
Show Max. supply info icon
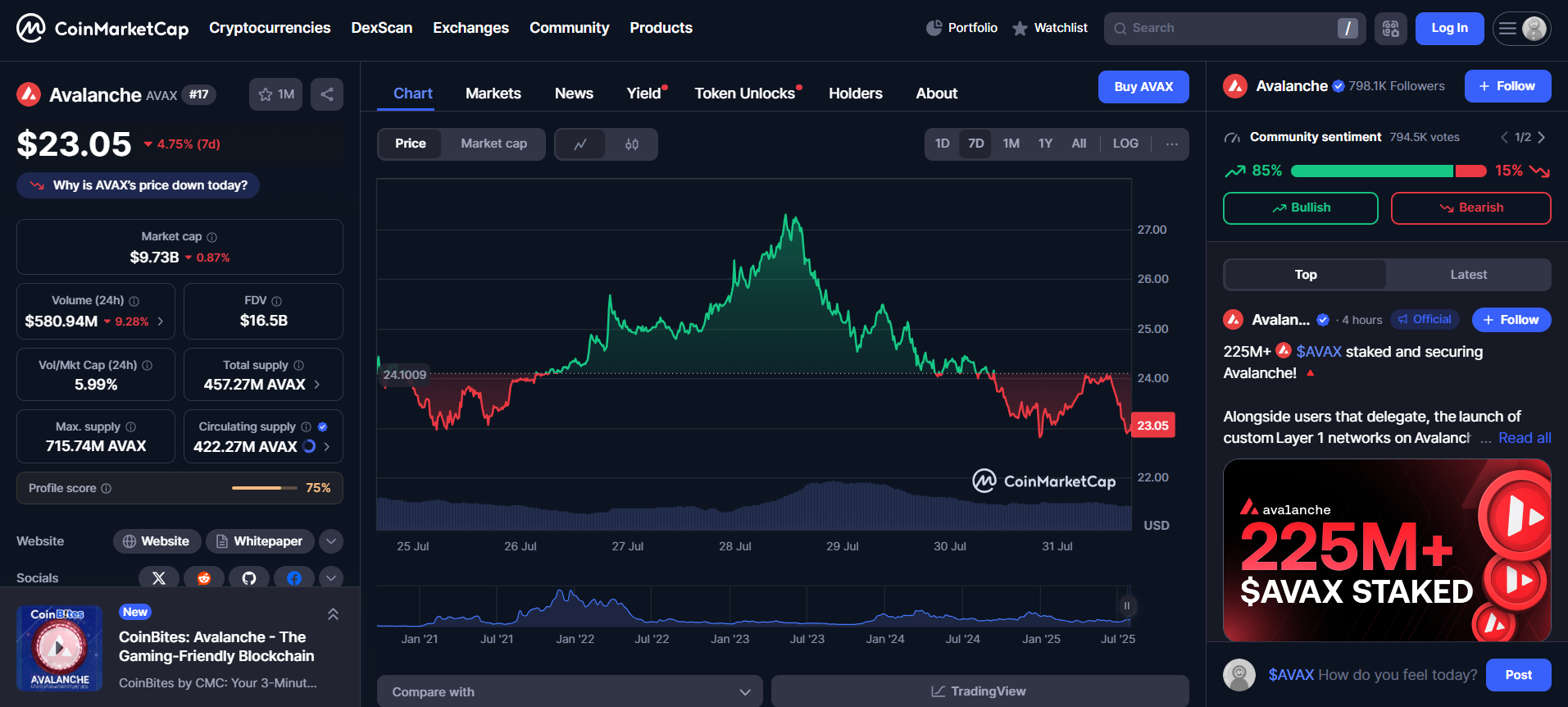(131, 426)
